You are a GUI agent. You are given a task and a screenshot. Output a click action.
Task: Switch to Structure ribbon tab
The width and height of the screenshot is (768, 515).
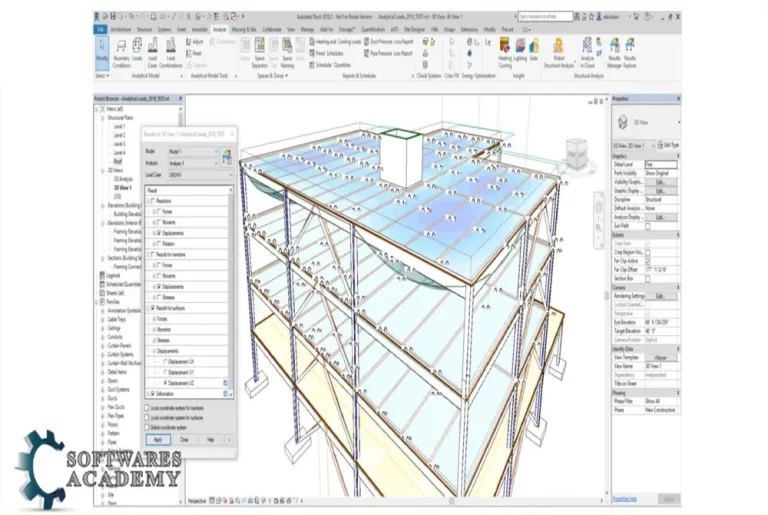144,29
